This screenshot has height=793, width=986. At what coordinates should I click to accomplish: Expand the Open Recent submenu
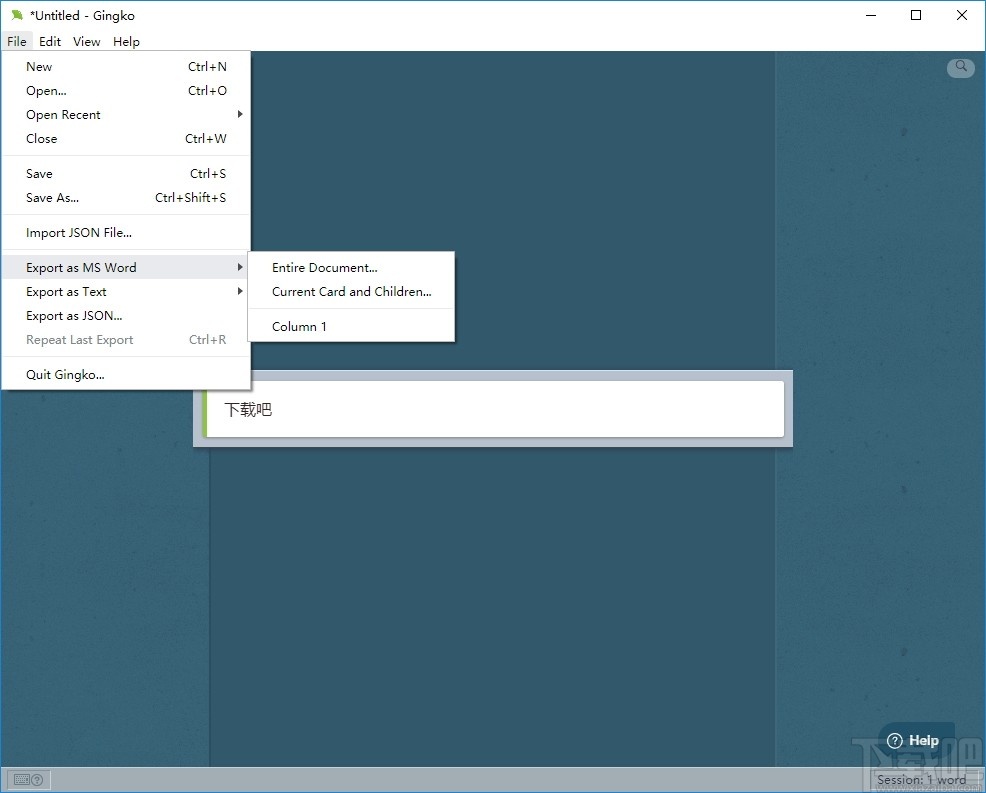[126, 114]
